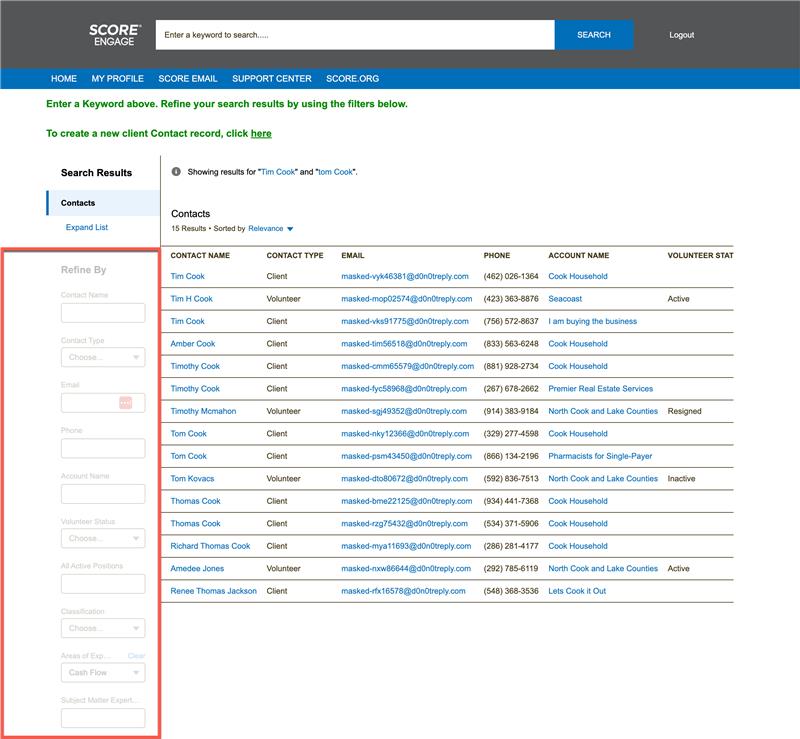Click the "tom Cook" link in results message

(x=335, y=172)
